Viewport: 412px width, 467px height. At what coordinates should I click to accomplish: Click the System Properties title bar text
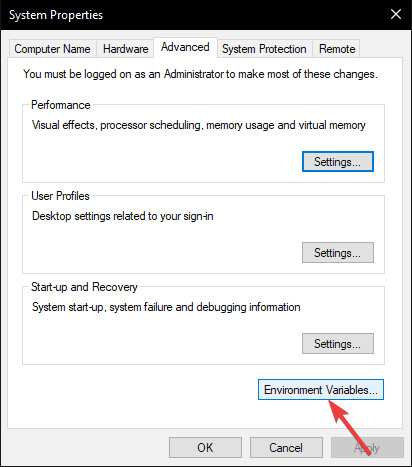pos(56,15)
